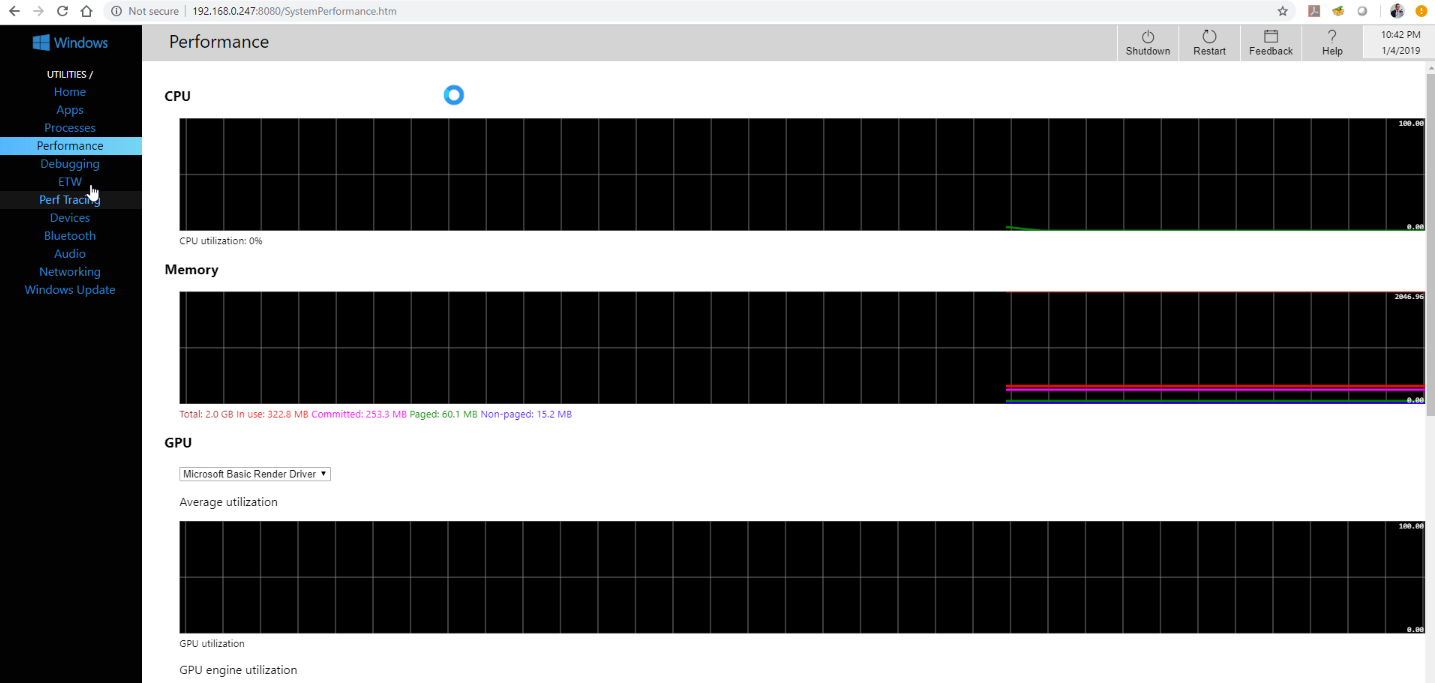Open the Debugging page
1435x683 pixels.
[x=70, y=164]
